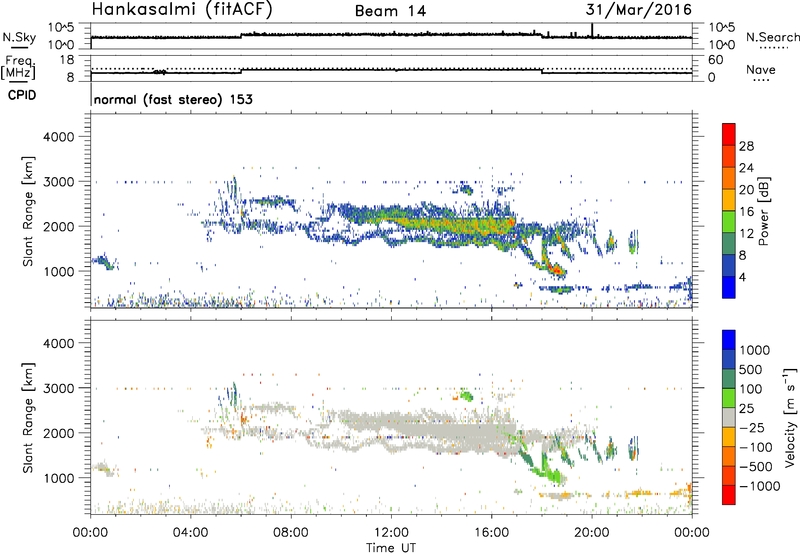Viewport: 800px width, 554px height.
Task: Click the 'Beam 14' label
Action: [390, 11]
